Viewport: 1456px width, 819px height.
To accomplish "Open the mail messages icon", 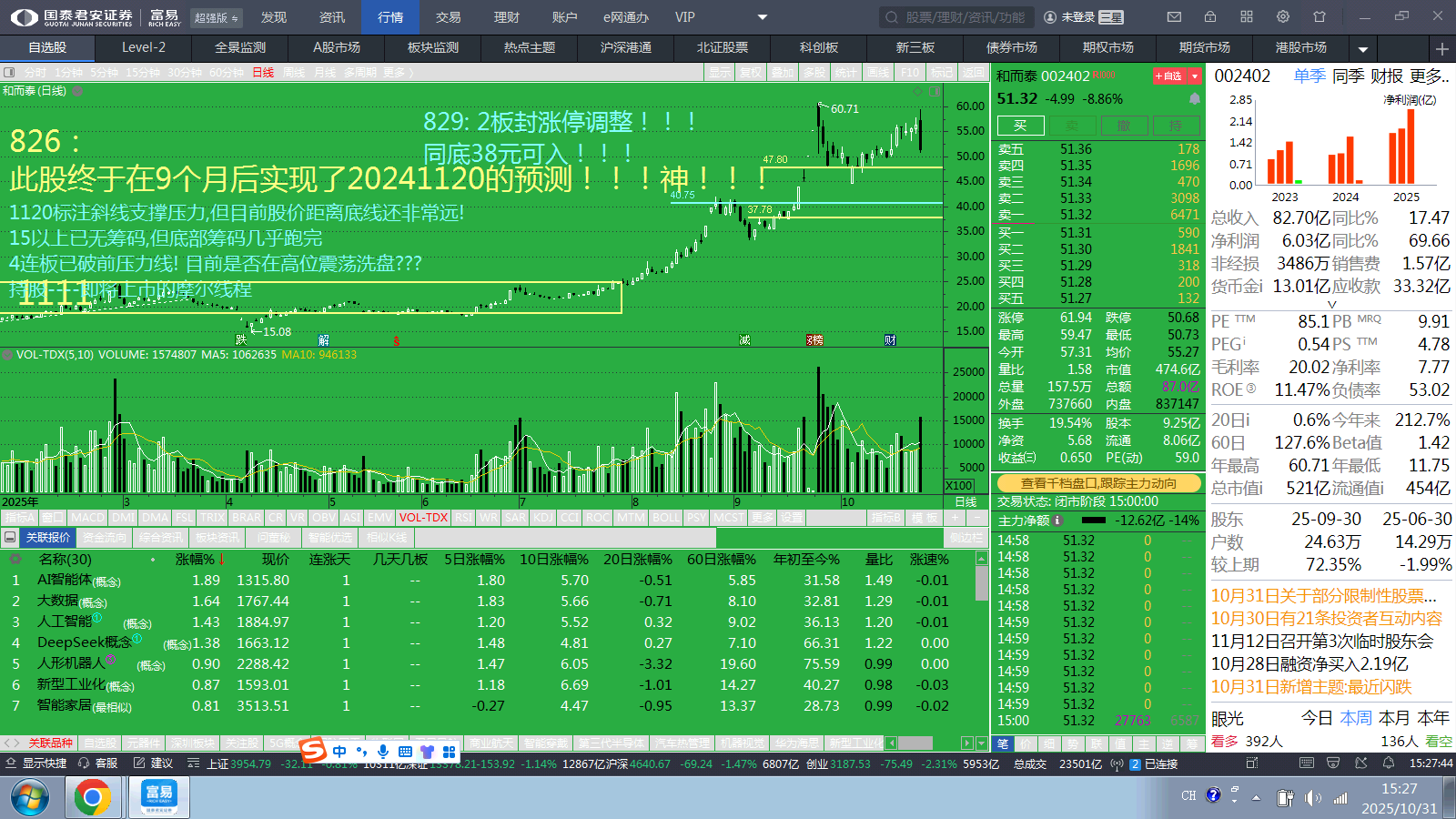I will [x=1174, y=16].
